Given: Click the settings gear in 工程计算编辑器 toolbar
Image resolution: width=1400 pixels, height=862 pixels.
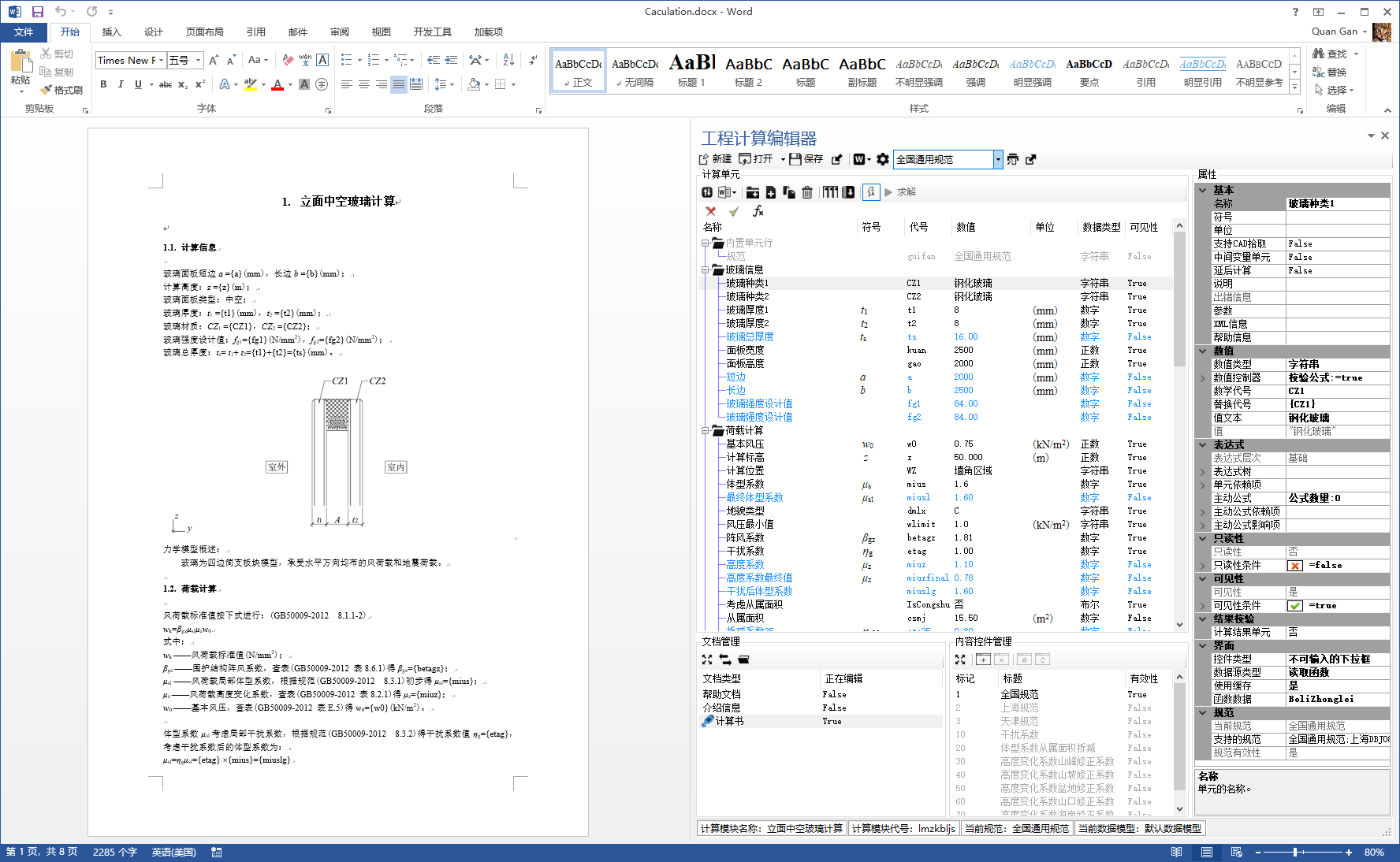Looking at the screenshot, I should pyautogui.click(x=883, y=159).
